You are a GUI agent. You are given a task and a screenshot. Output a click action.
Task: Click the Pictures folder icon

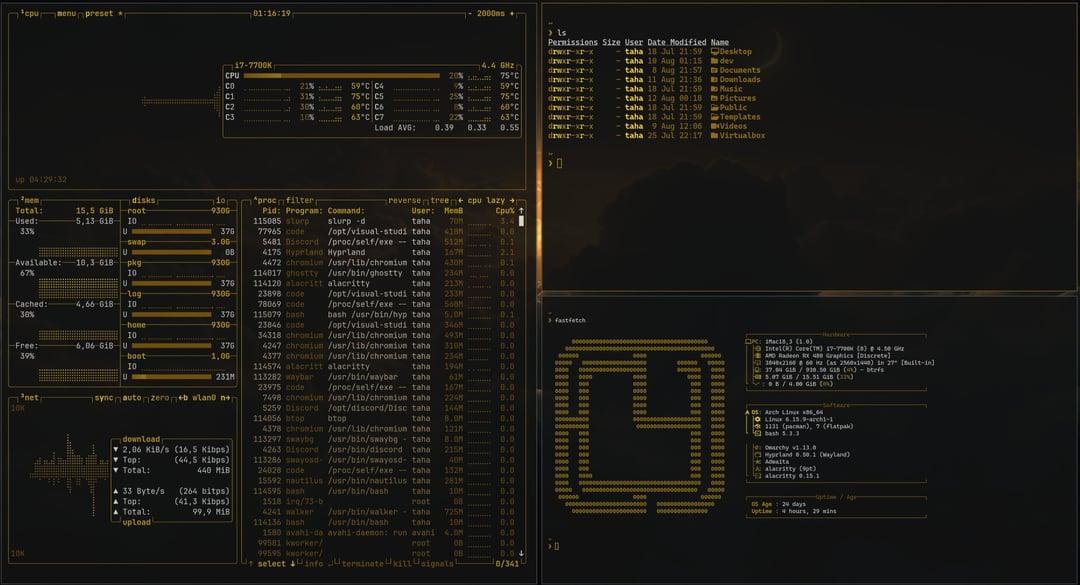click(x=714, y=98)
